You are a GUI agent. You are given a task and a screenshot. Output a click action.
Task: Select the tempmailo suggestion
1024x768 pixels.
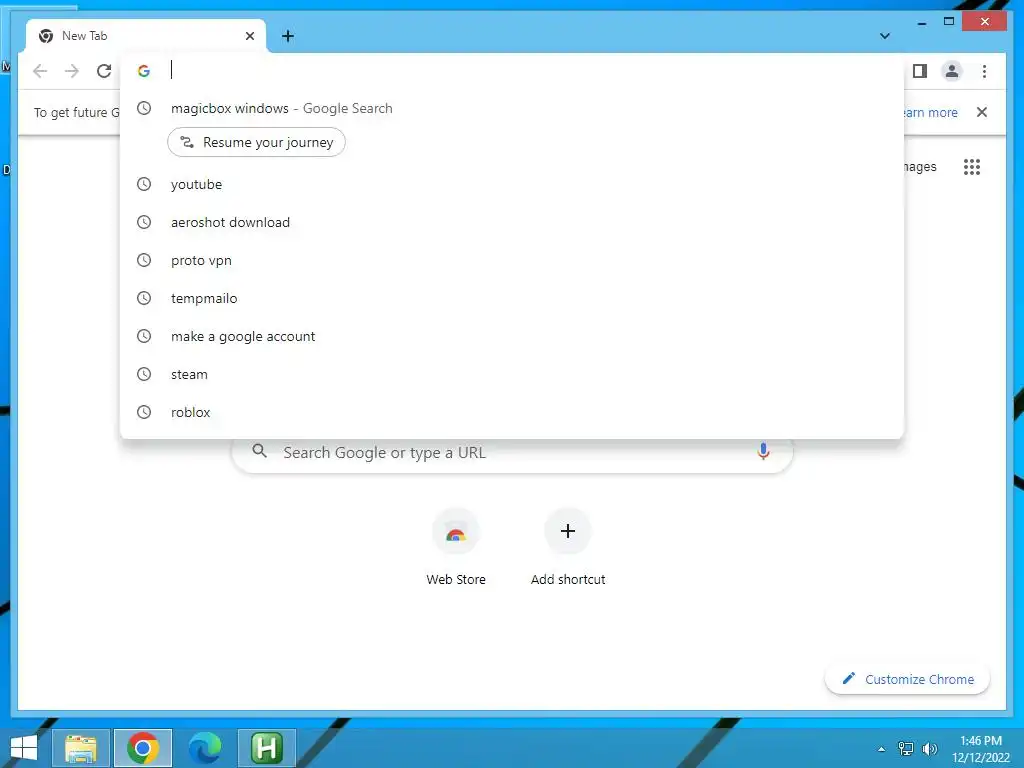click(x=512, y=298)
